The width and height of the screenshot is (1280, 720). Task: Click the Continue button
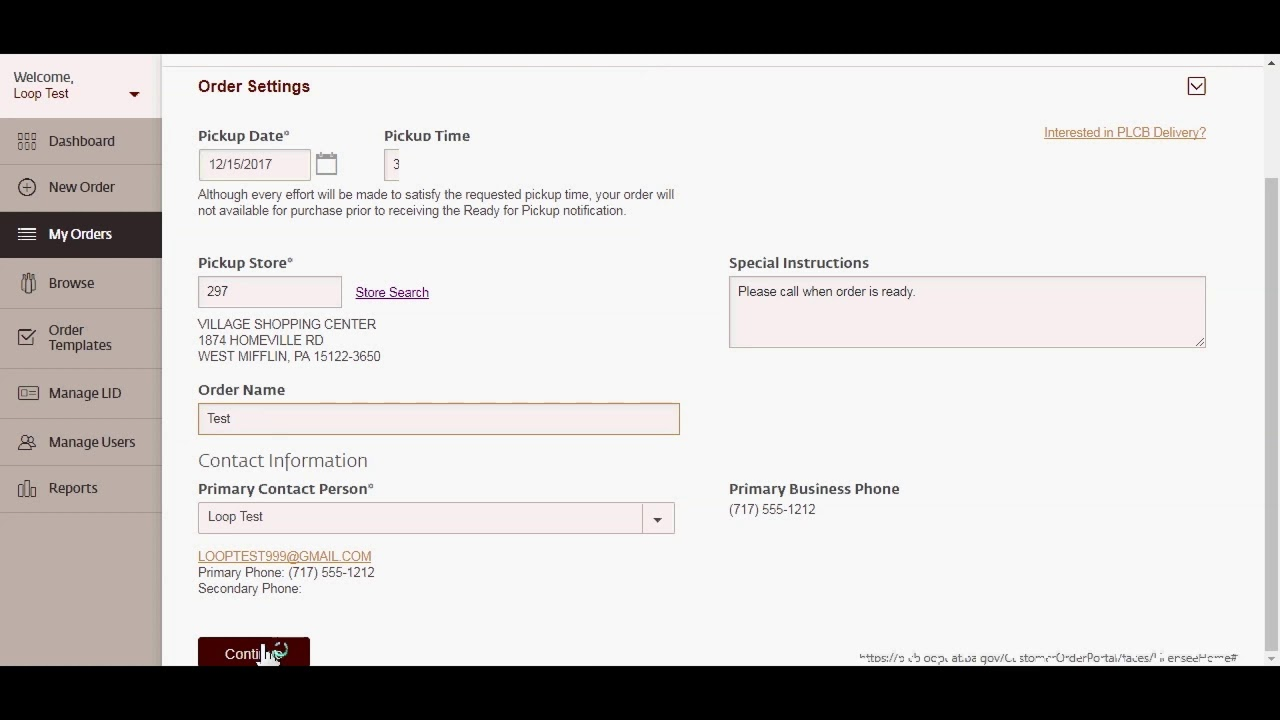click(253, 653)
